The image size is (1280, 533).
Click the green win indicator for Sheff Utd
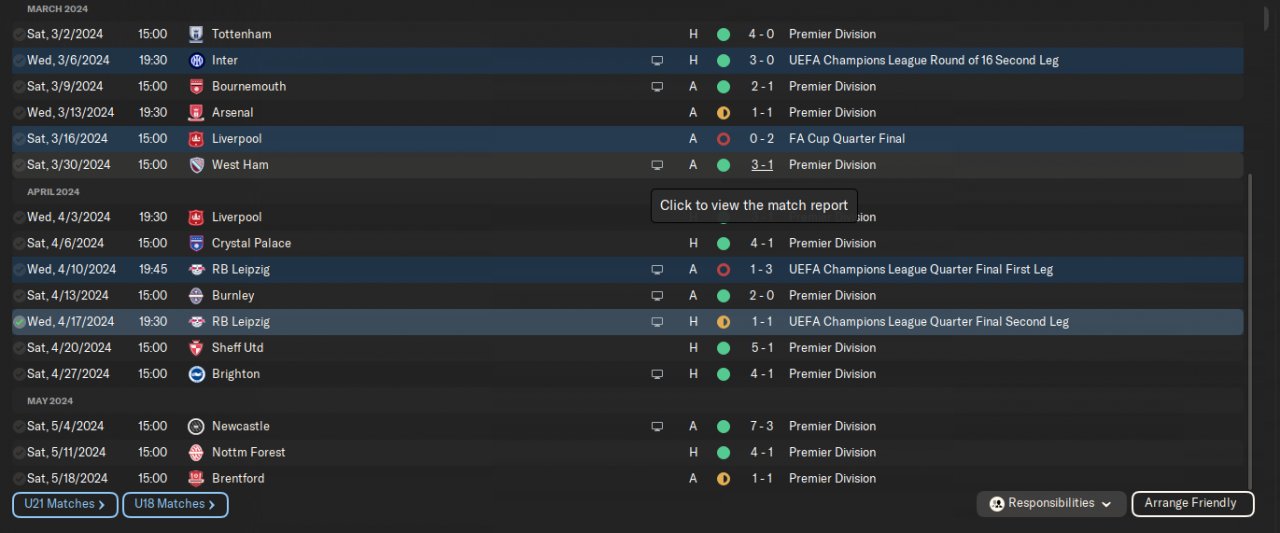click(723, 348)
